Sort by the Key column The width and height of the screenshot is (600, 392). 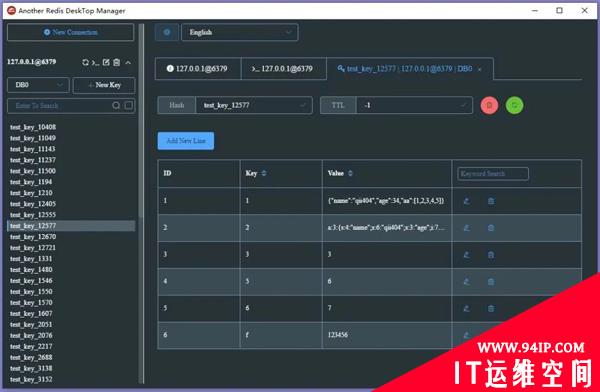(264, 173)
